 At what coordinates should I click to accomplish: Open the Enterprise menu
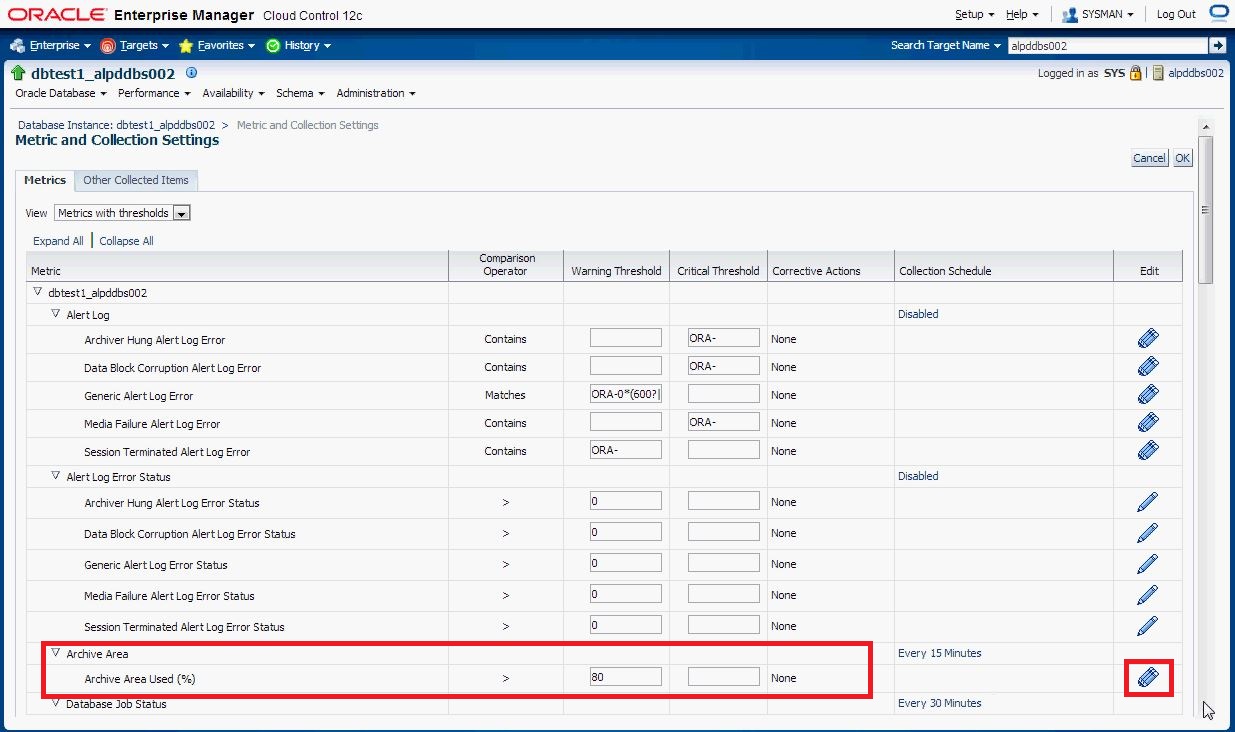[x=51, y=45]
